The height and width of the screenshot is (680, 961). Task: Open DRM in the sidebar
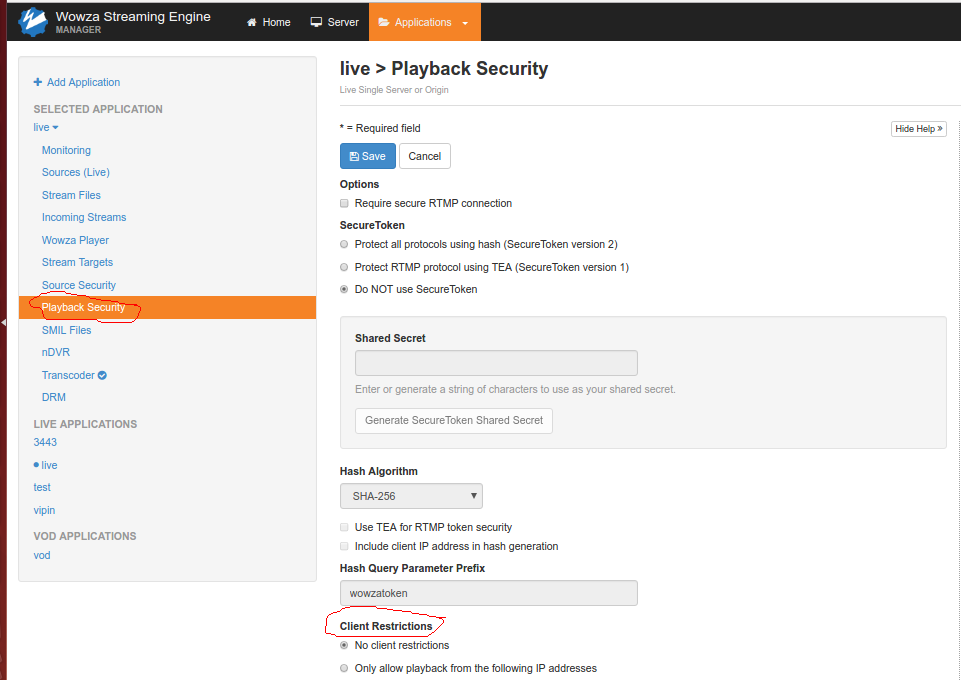54,398
